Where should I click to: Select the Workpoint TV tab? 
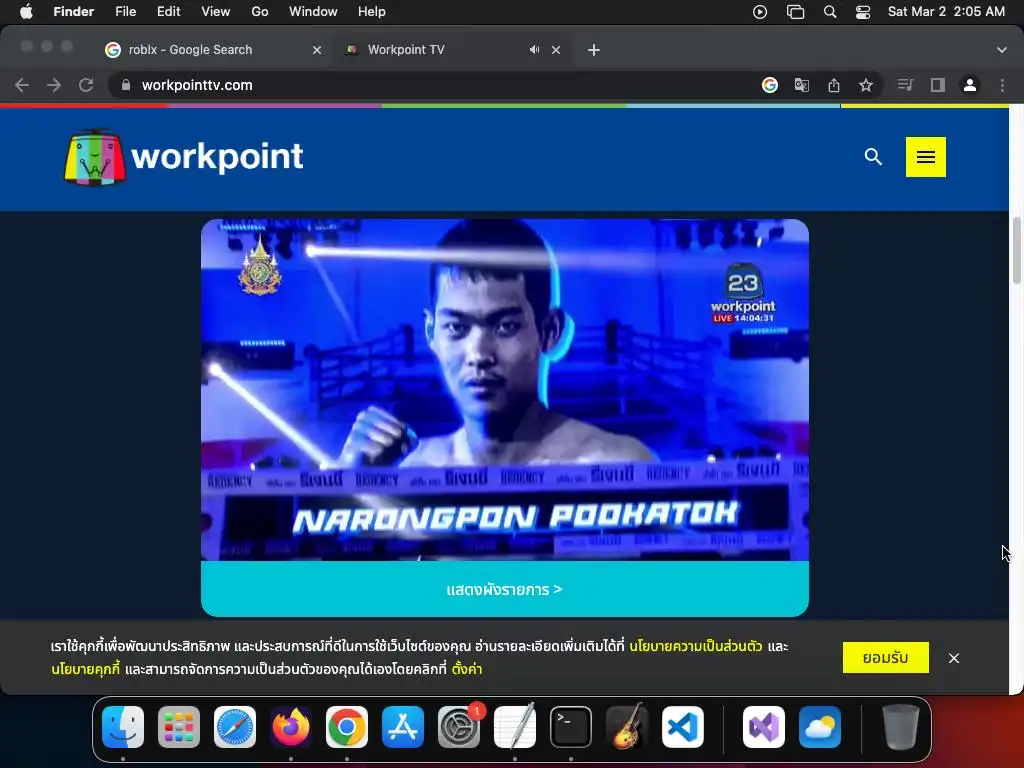coord(406,50)
